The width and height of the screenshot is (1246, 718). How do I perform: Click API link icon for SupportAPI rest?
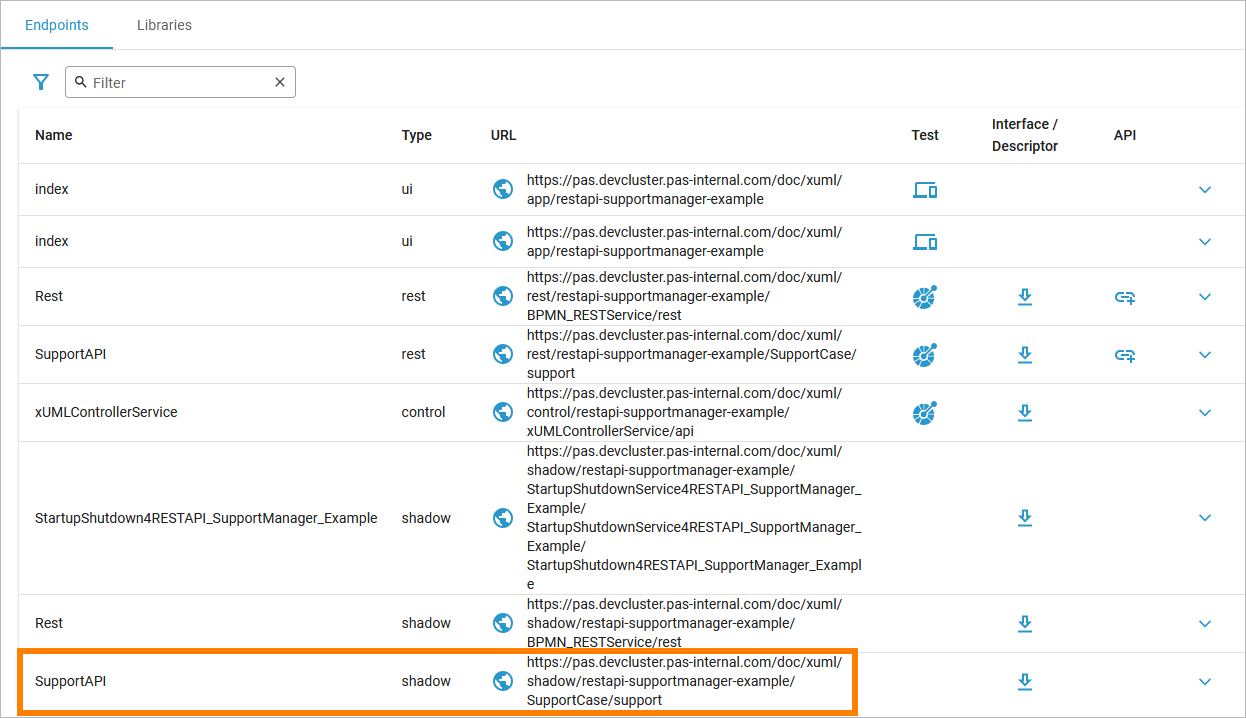(1125, 354)
